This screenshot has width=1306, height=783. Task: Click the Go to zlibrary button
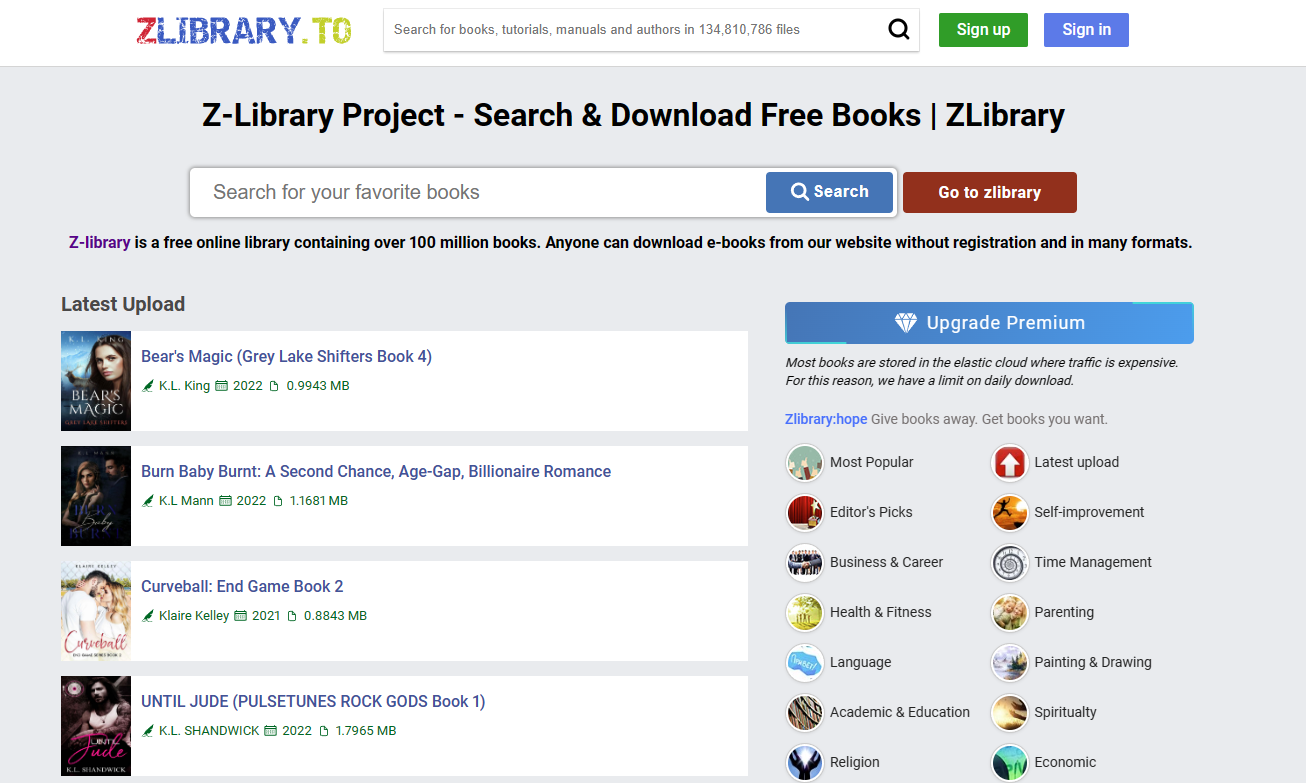point(990,192)
